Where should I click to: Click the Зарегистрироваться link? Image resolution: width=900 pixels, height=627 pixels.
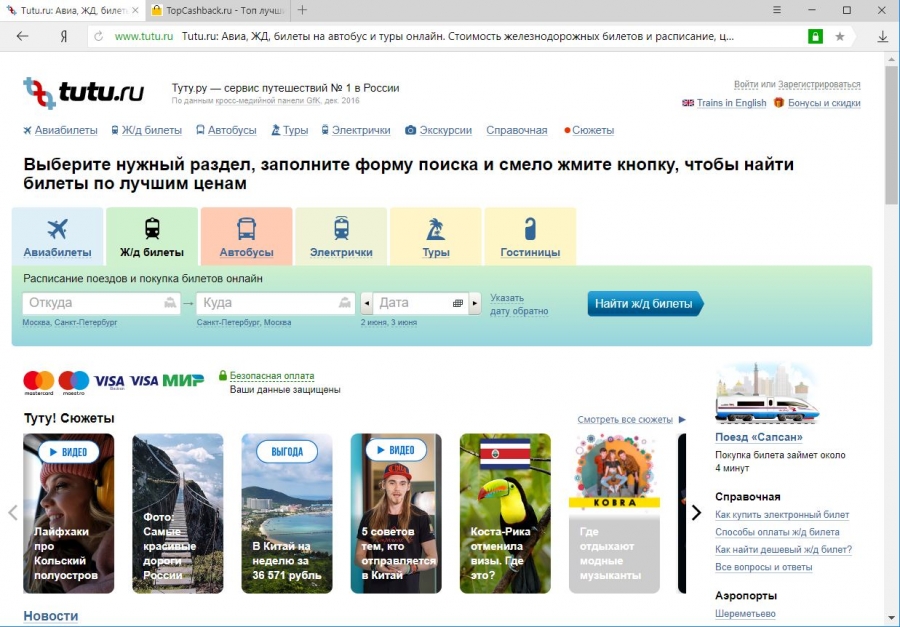point(819,84)
